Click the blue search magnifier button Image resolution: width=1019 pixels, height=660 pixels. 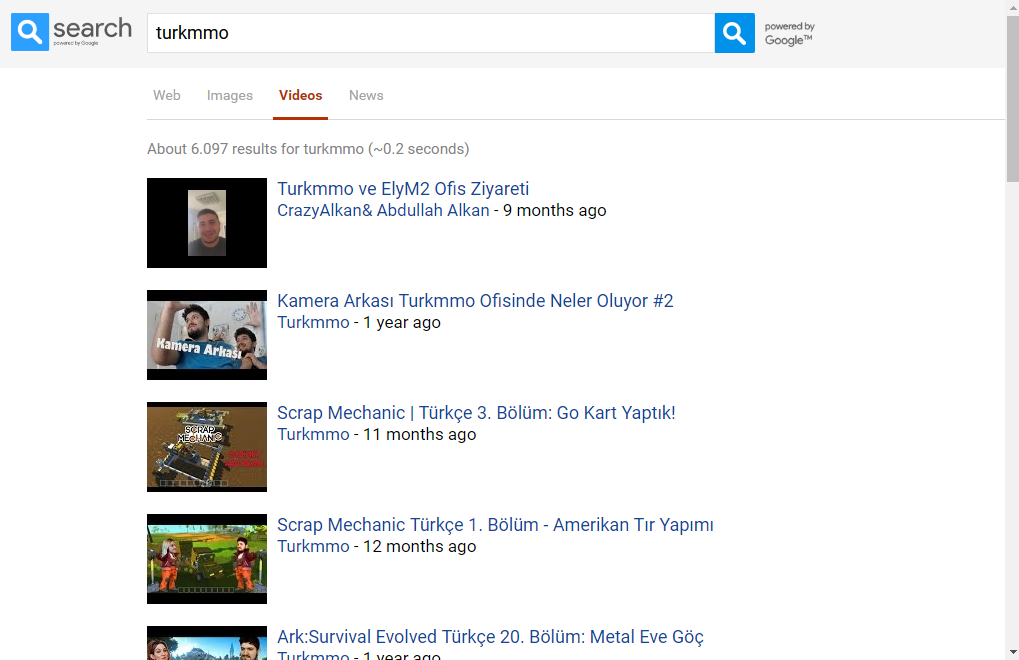point(734,33)
